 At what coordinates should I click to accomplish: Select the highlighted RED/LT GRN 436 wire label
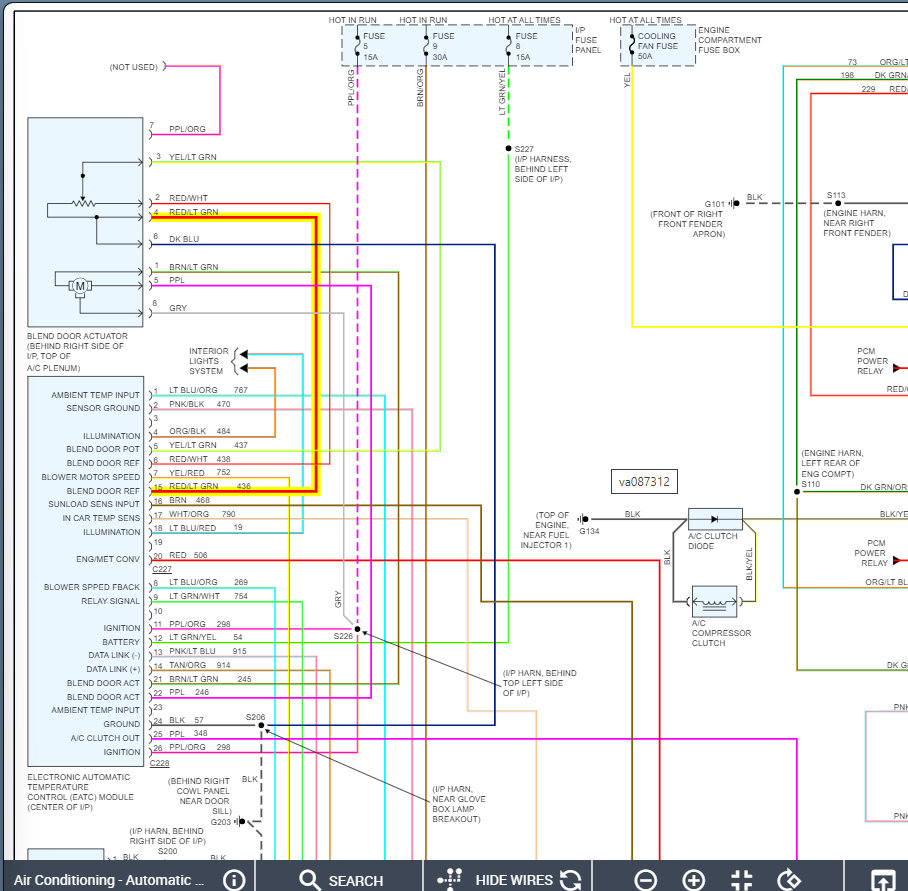pyautogui.click(x=210, y=486)
